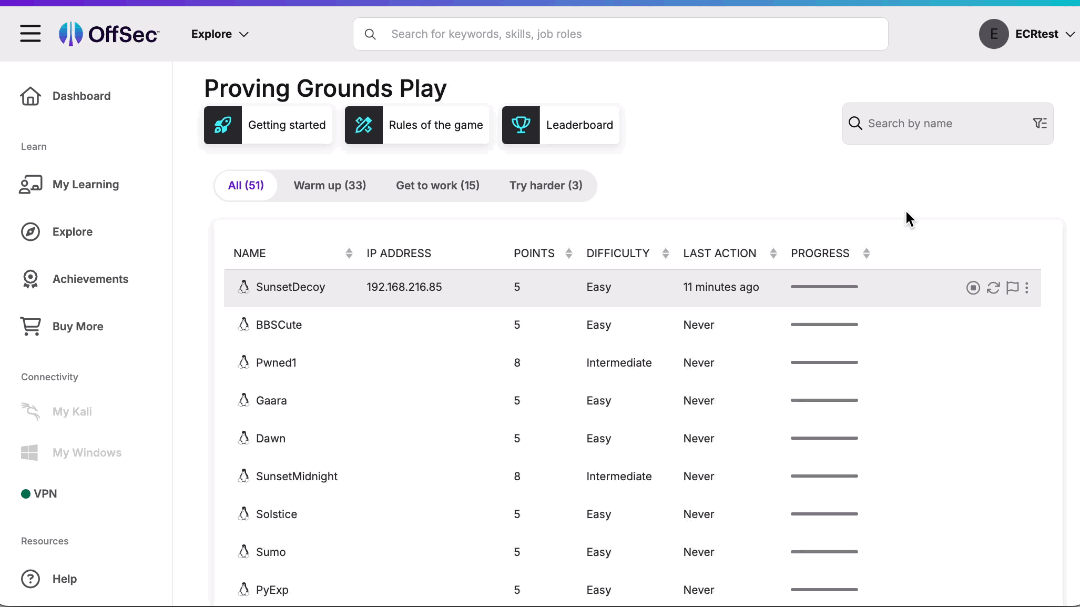Click the Solstice progress bar
Viewport: 1080px width, 608px height.
[824, 514]
